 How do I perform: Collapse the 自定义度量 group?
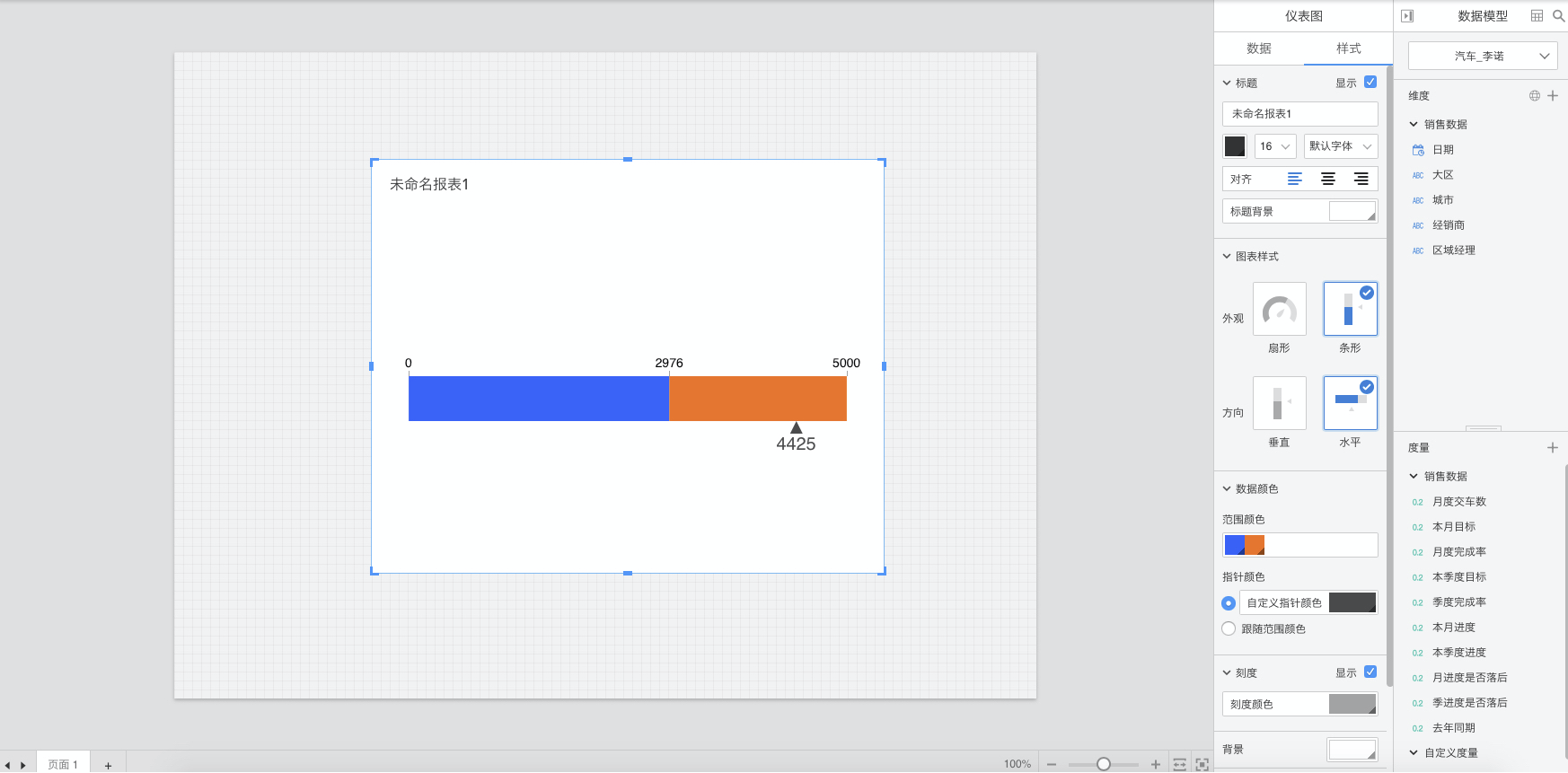[1414, 753]
